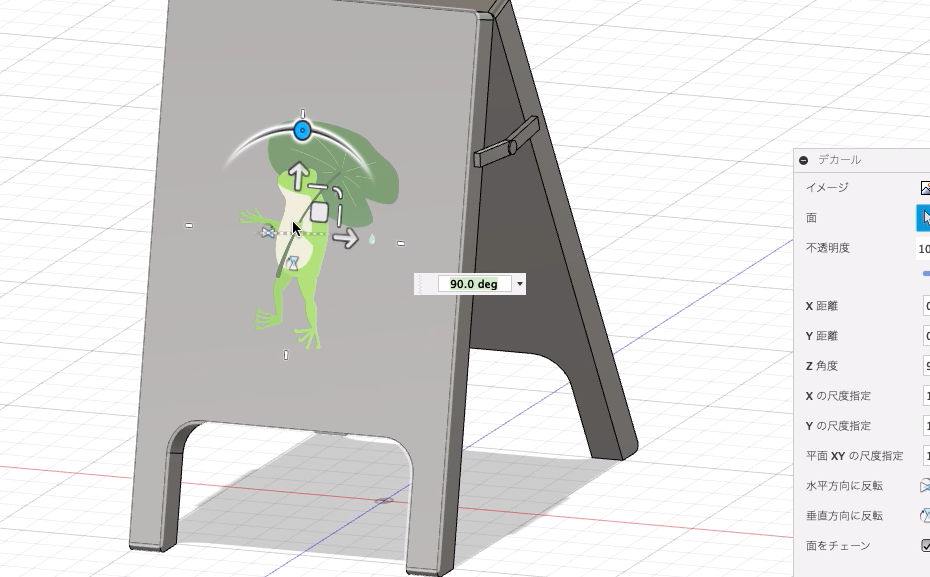Click the 水平方向に反転 label
Screen dimensions: 930x577
(844, 486)
